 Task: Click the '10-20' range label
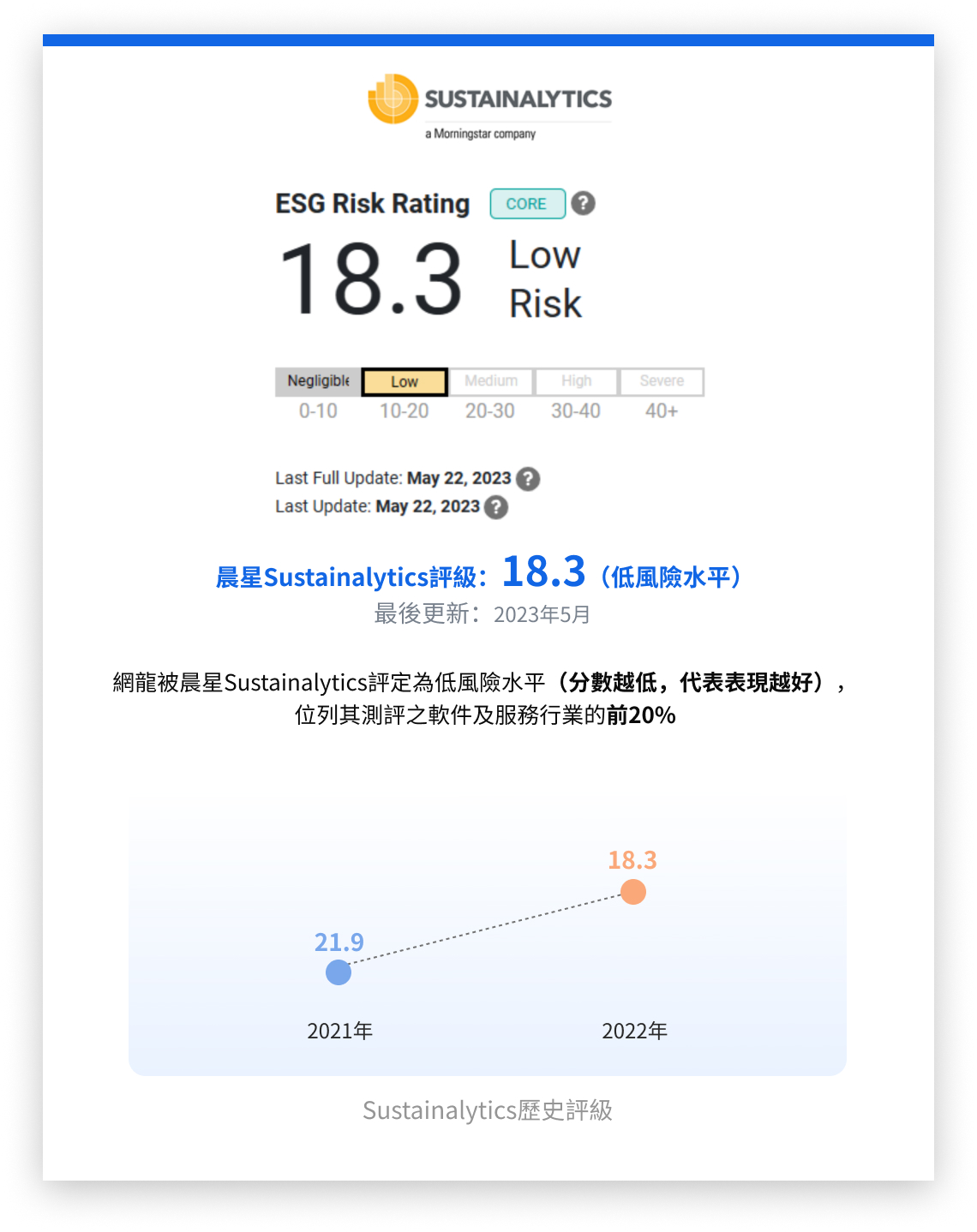coord(405,411)
